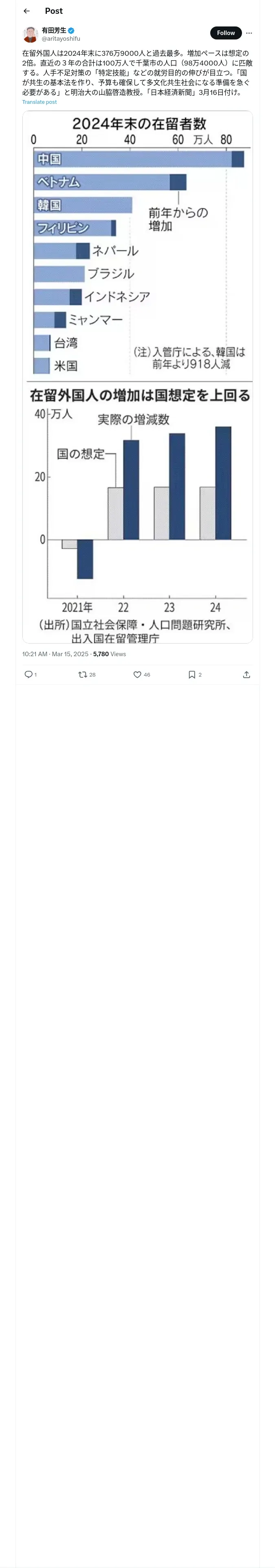The image size is (275, 1568).
Task: Open the three-dot more options menu
Action: pos(249,33)
